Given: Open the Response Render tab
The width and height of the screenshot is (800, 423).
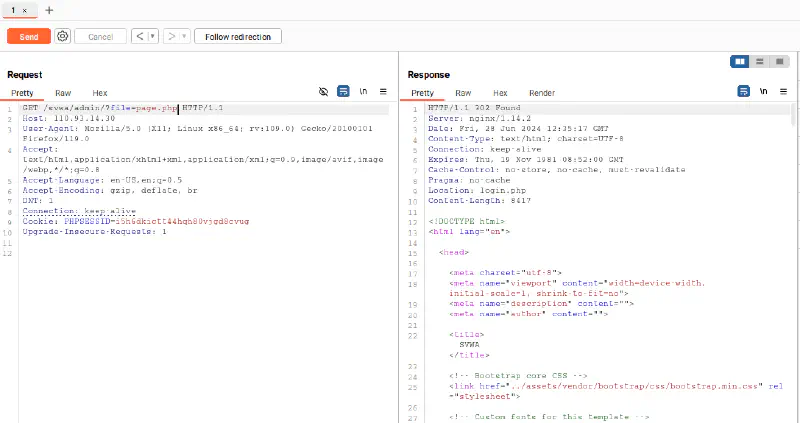Looking at the screenshot, I should (542, 93).
